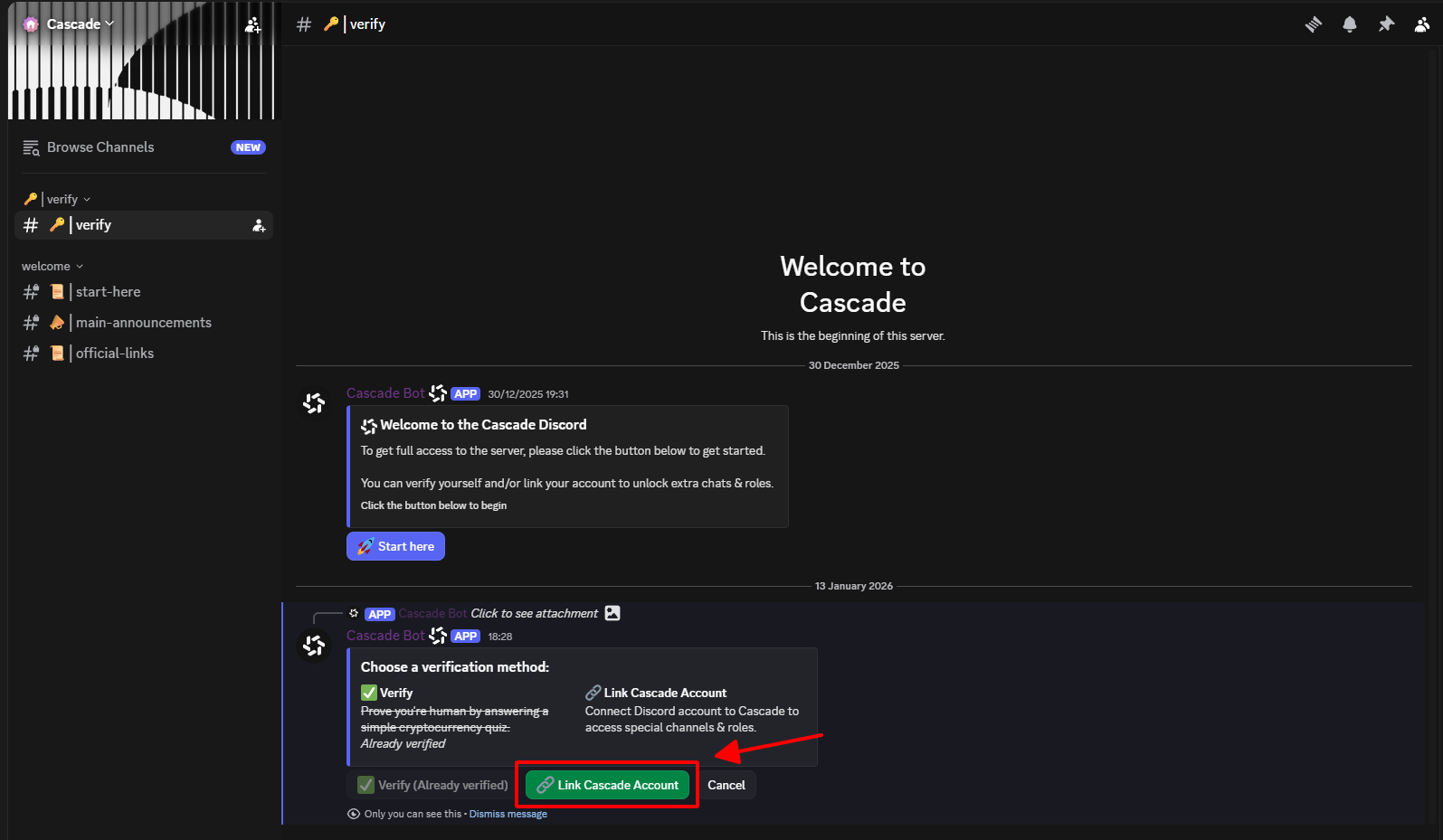Viewport: 1443px width, 840px height.
Task: Click the Verify (Already verified) checkbox button
Action: click(432, 785)
